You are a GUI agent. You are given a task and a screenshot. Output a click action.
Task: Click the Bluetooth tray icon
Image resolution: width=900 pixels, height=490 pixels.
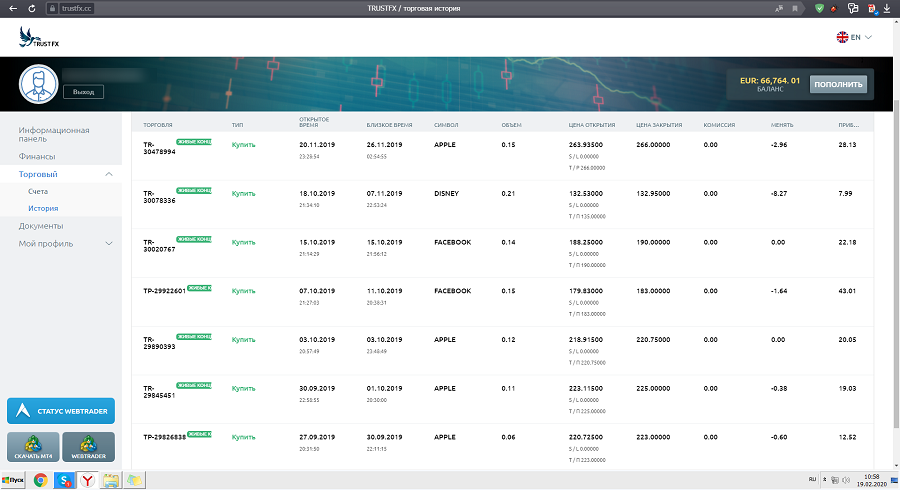click(x=825, y=480)
